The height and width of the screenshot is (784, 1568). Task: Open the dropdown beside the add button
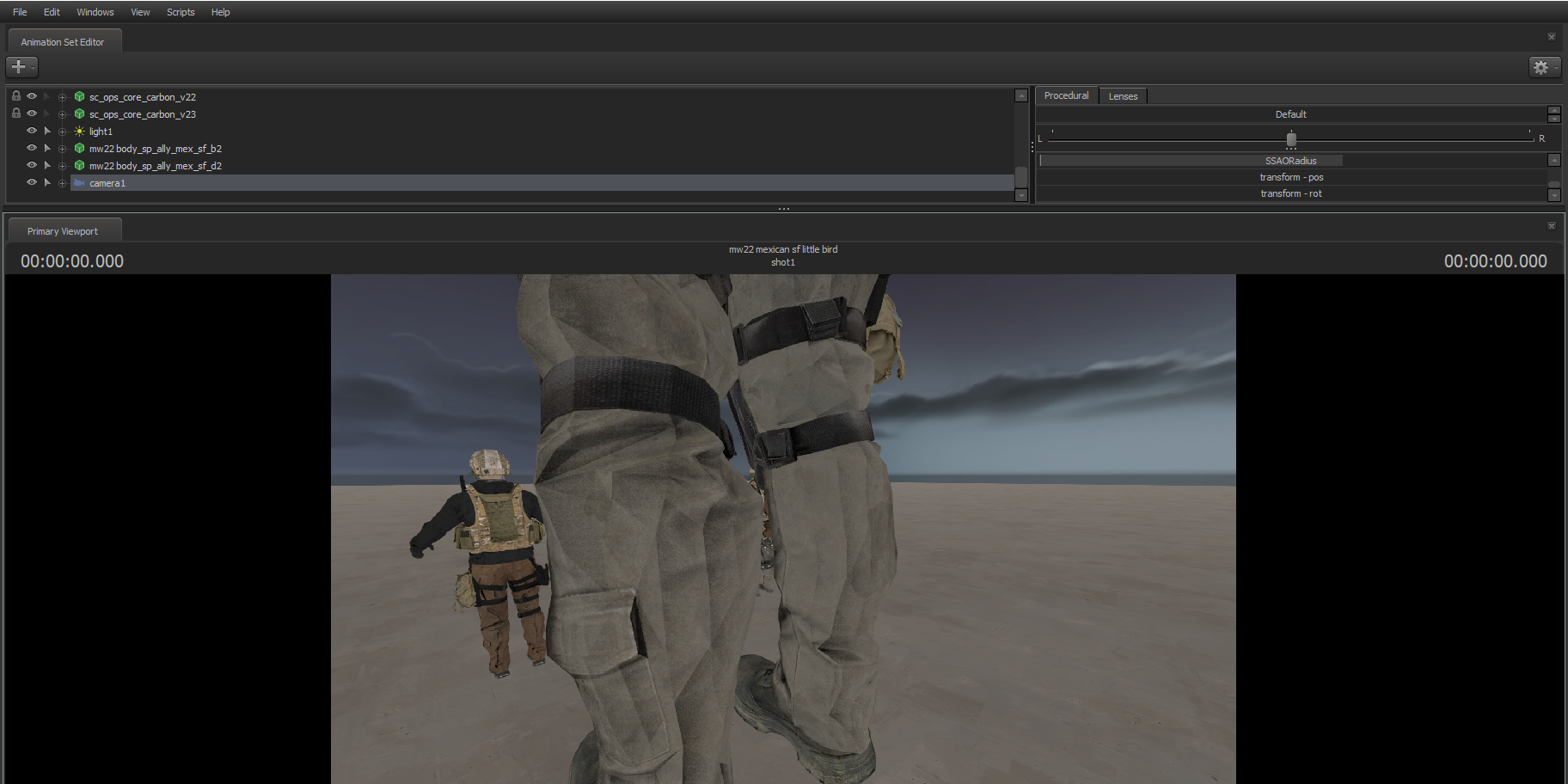(x=32, y=66)
